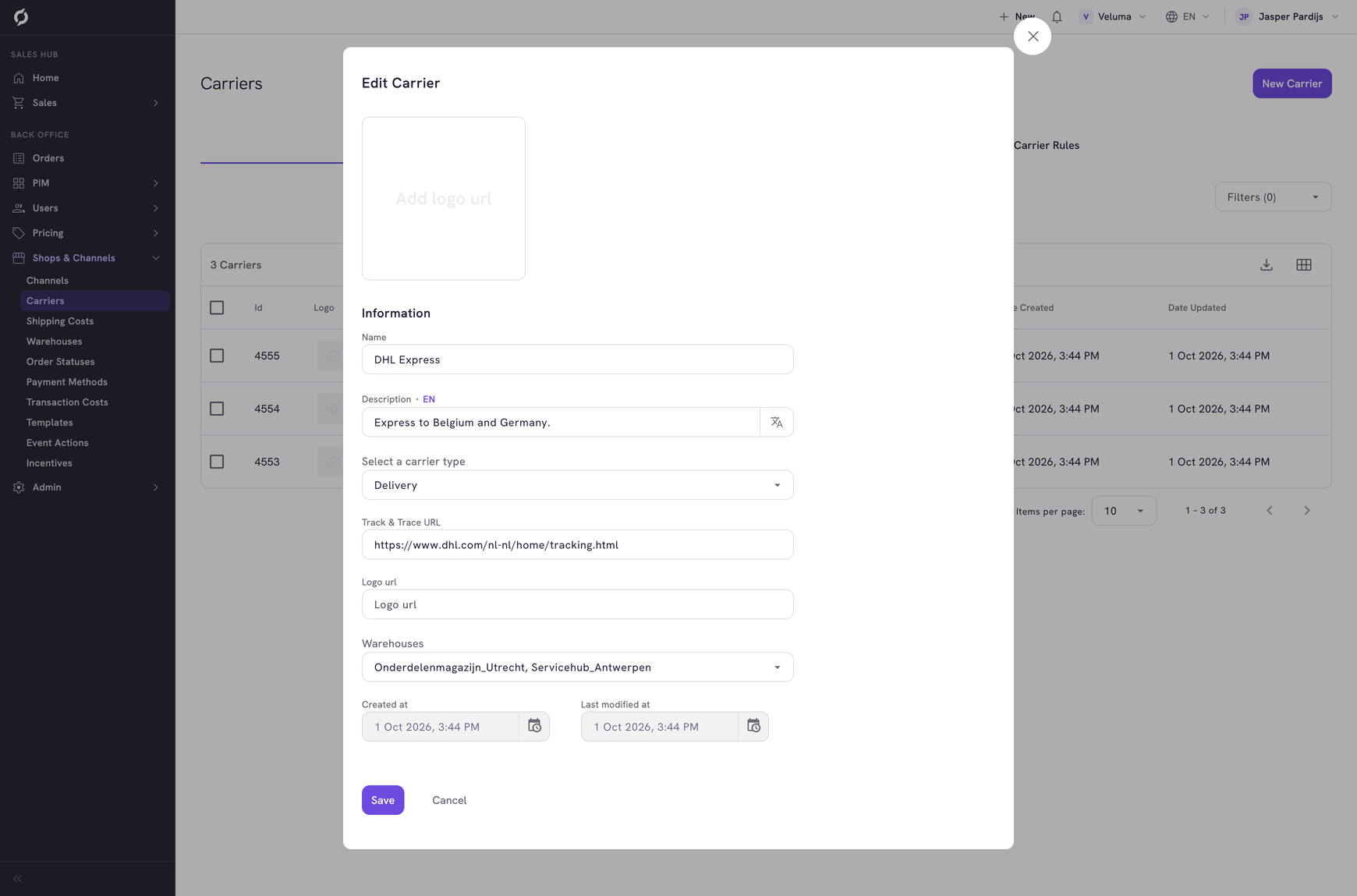Screen dimensions: 1357x896
Task: Open Payment Methods in sidebar
Action: (67, 382)
